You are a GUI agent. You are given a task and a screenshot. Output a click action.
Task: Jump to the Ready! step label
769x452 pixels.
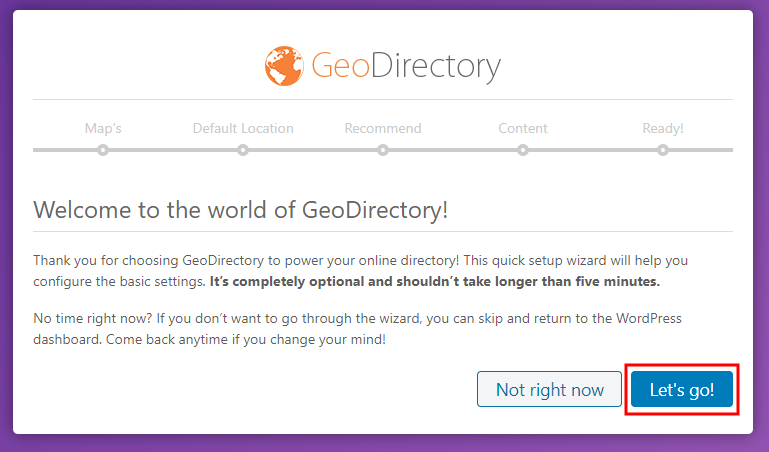[x=663, y=128]
